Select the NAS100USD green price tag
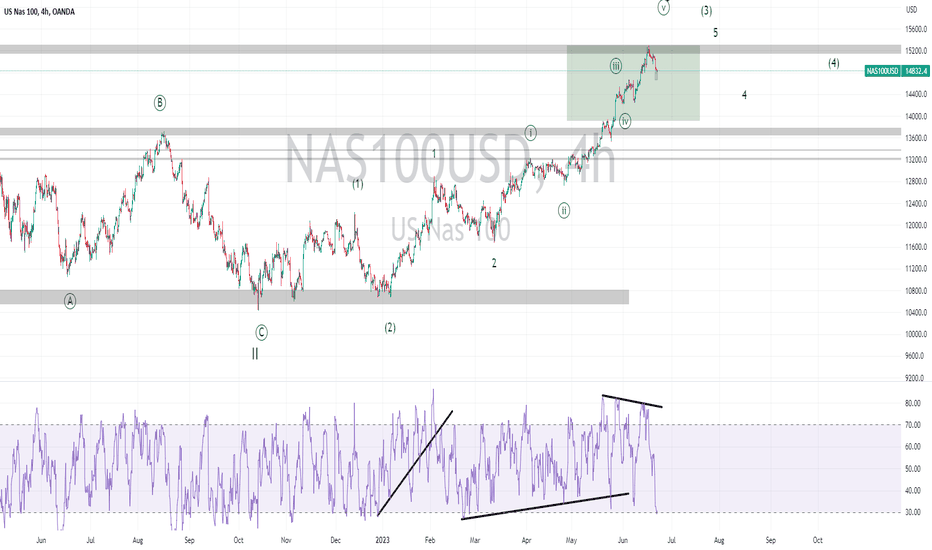The image size is (932, 550). pos(883,71)
